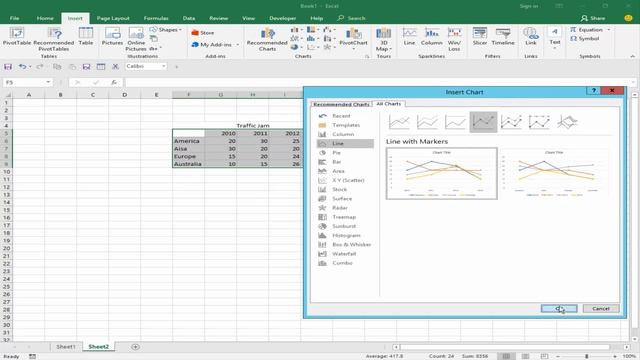This screenshot has height=360, width=640.
Task: Select the first Line with Markers preview
Action: [442, 173]
